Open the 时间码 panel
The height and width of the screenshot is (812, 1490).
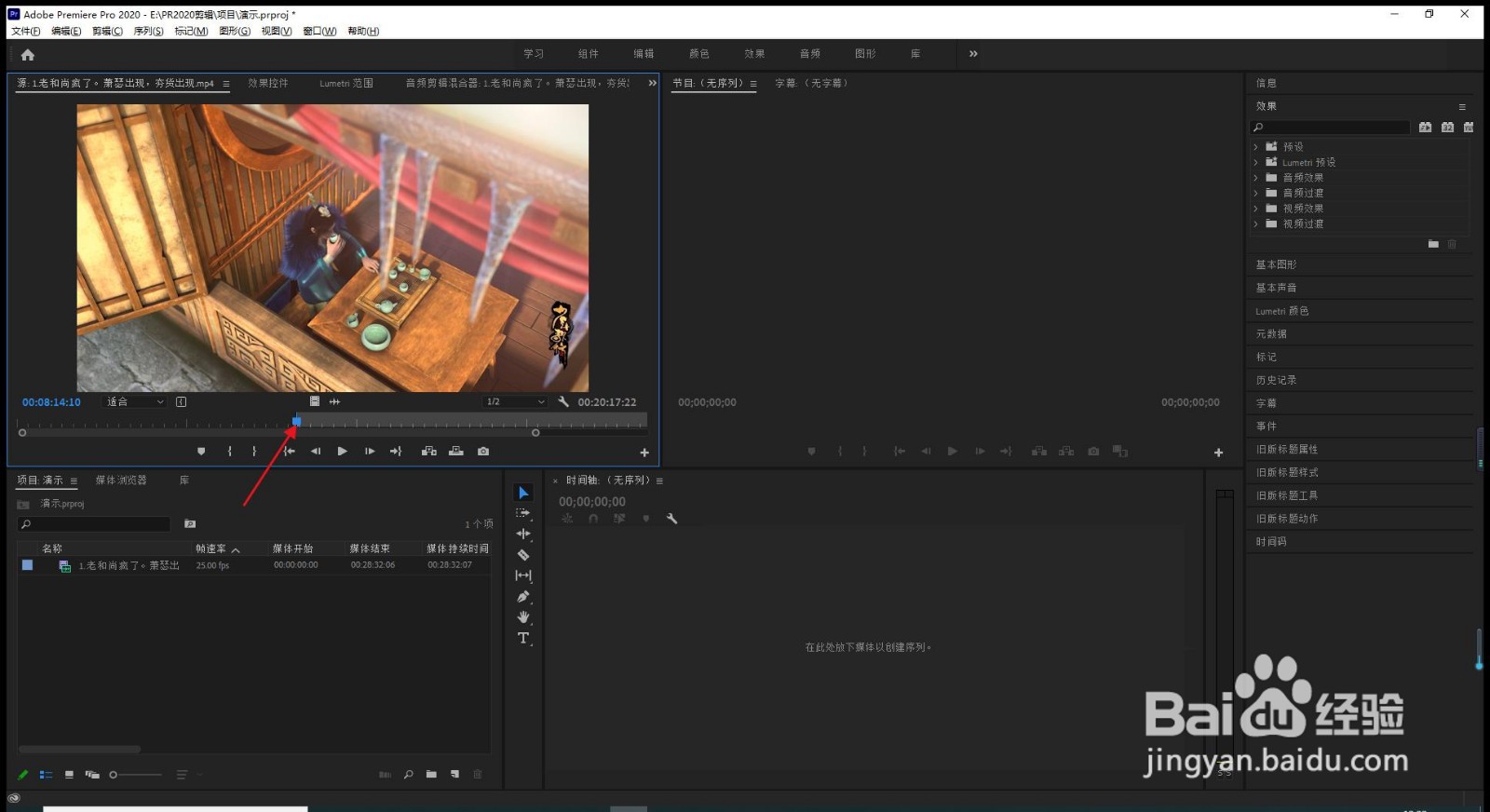click(x=1271, y=541)
